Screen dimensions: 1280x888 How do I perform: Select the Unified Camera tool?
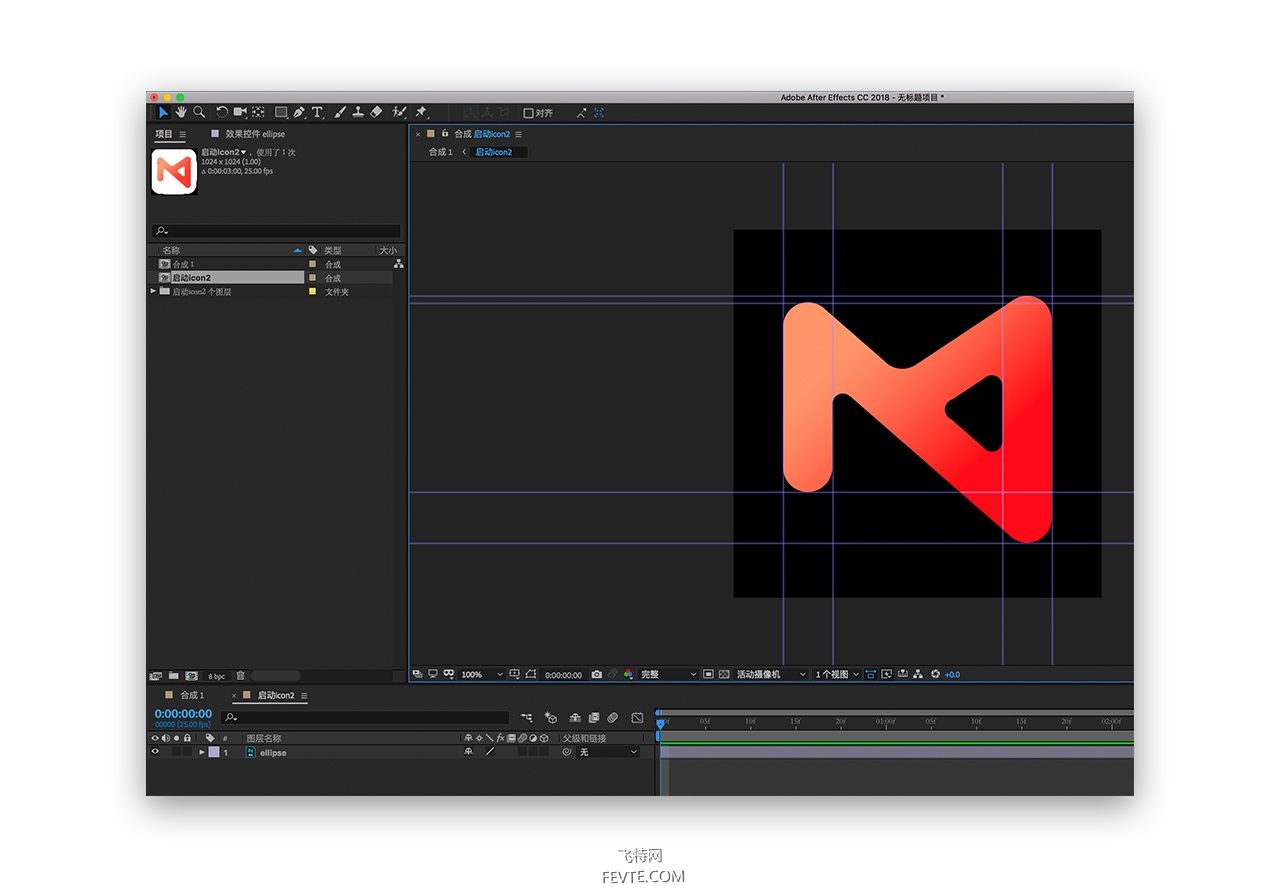240,113
